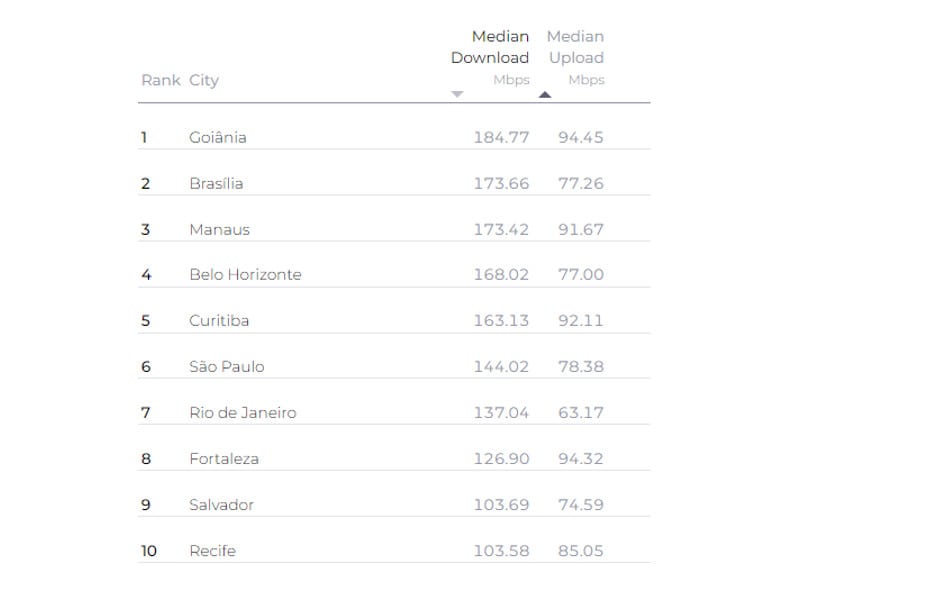Select the Median Download column header

pyautogui.click(x=490, y=47)
